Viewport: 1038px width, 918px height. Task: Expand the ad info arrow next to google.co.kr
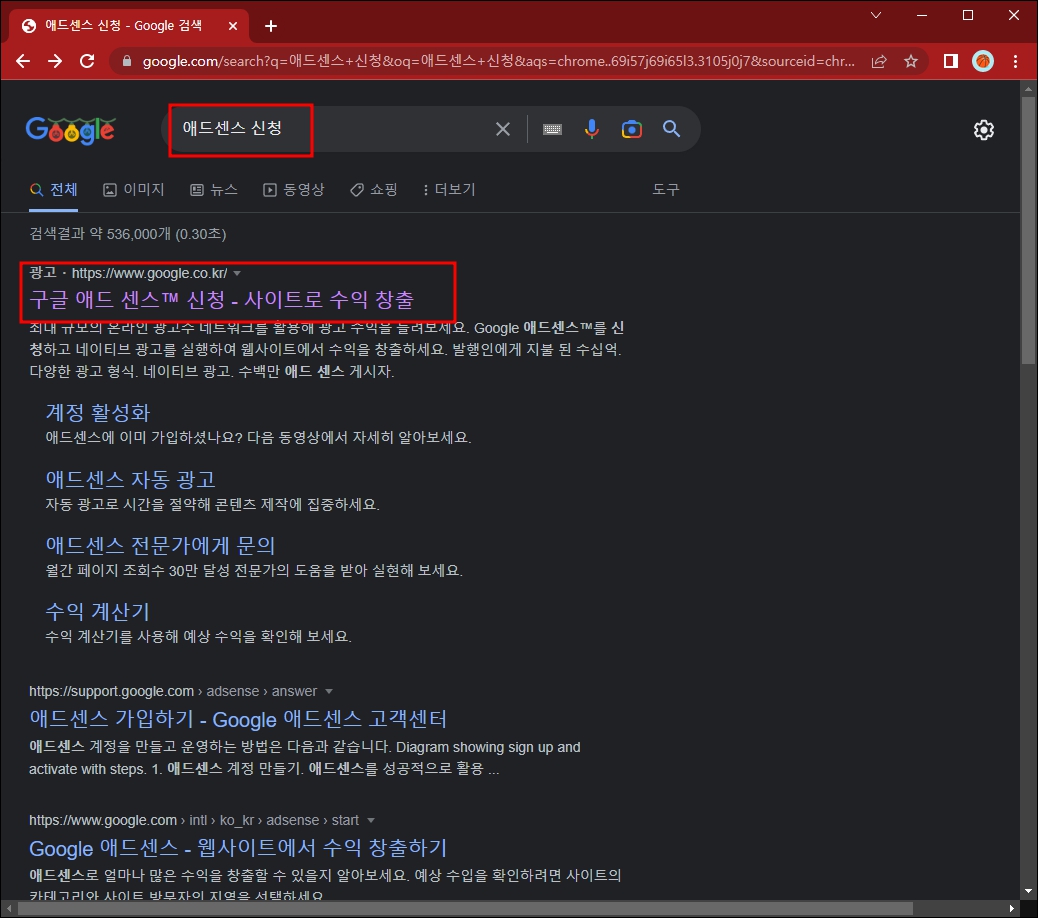[x=237, y=273]
